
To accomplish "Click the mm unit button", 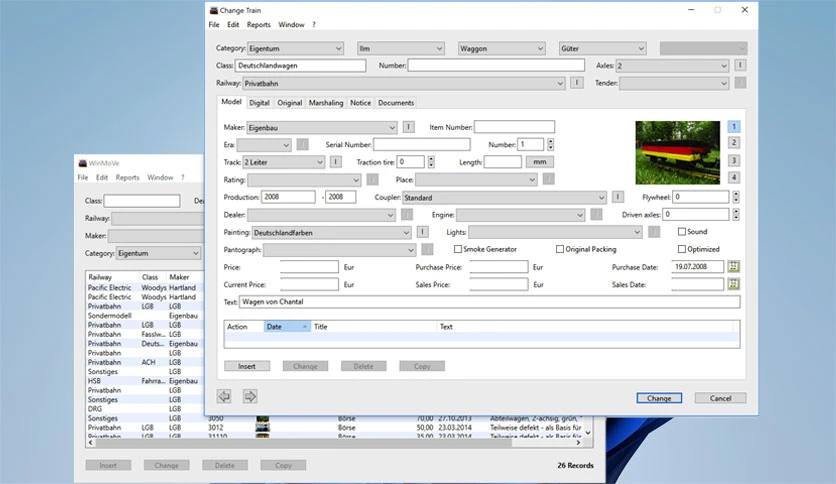I will pos(540,162).
